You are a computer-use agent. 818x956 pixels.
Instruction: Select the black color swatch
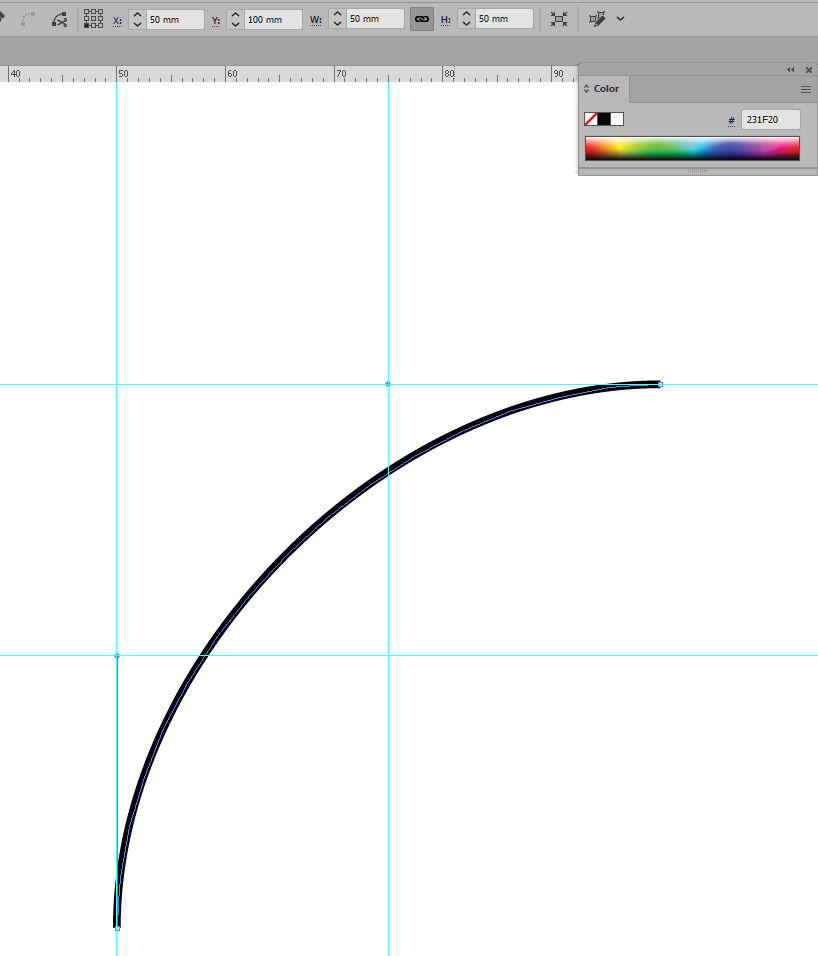[604, 120]
